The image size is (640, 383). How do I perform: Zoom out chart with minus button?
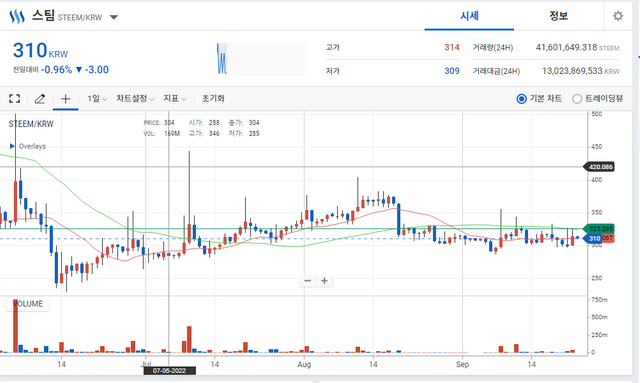pyautogui.click(x=308, y=281)
